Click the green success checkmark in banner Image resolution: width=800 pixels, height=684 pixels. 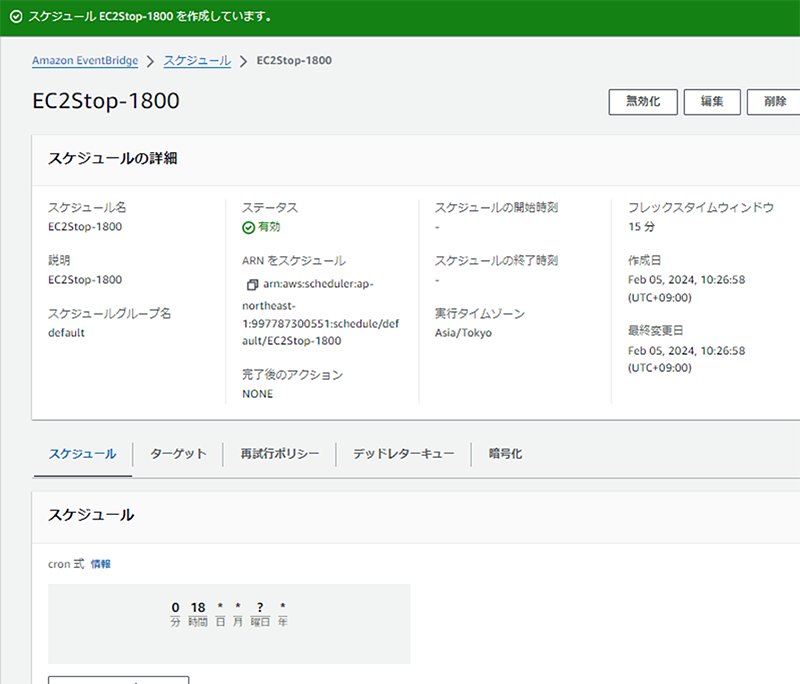point(13,18)
